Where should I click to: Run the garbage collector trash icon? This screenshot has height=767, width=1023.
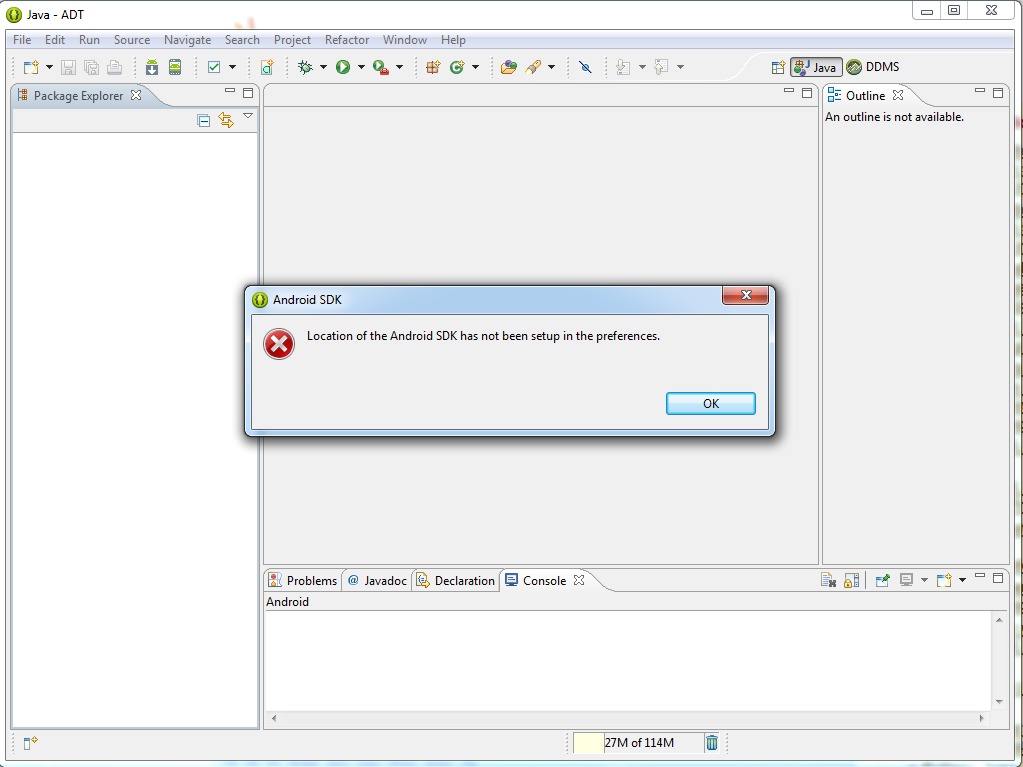click(x=712, y=742)
